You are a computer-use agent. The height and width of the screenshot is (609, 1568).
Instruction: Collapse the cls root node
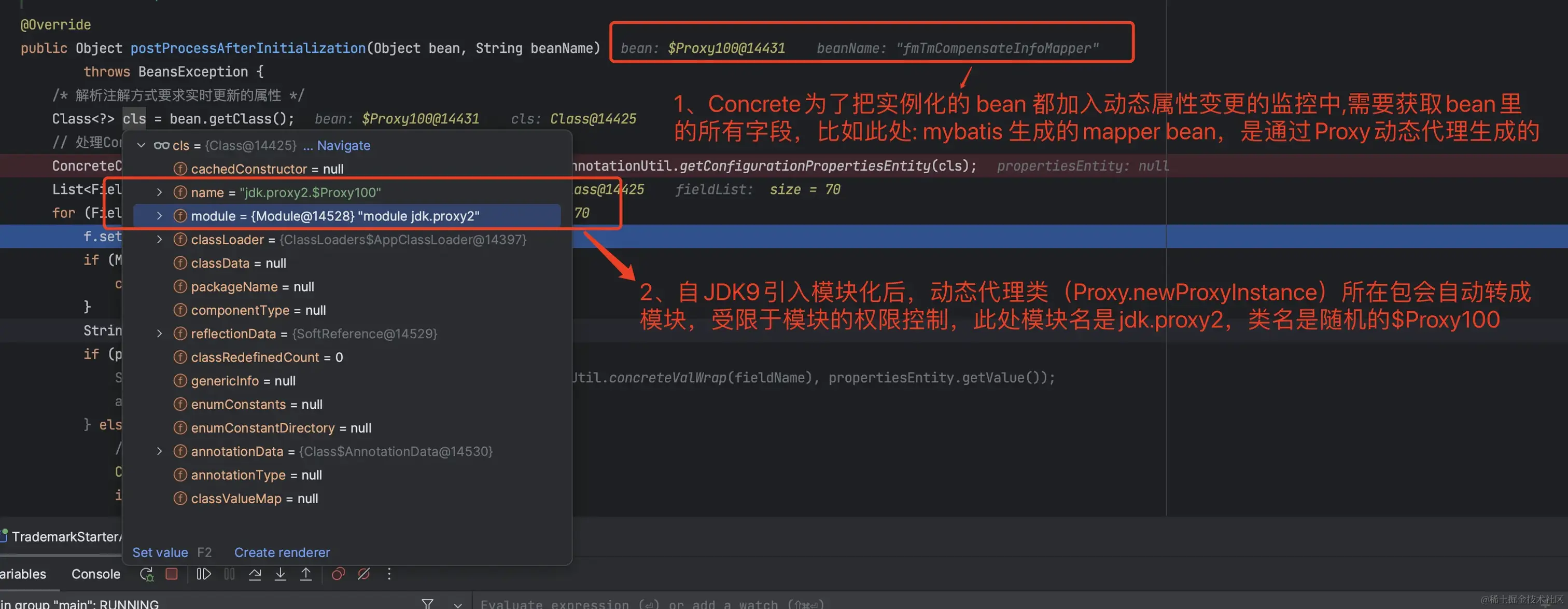pyautogui.click(x=141, y=146)
